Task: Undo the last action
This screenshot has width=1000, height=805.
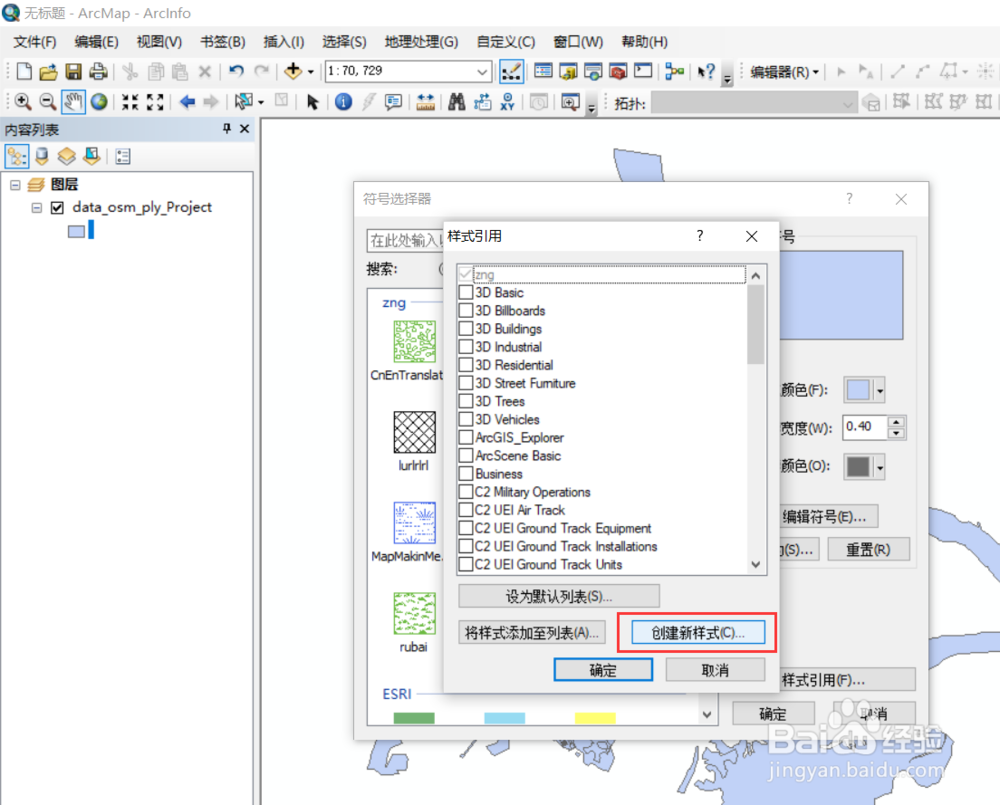Action: pyautogui.click(x=237, y=71)
